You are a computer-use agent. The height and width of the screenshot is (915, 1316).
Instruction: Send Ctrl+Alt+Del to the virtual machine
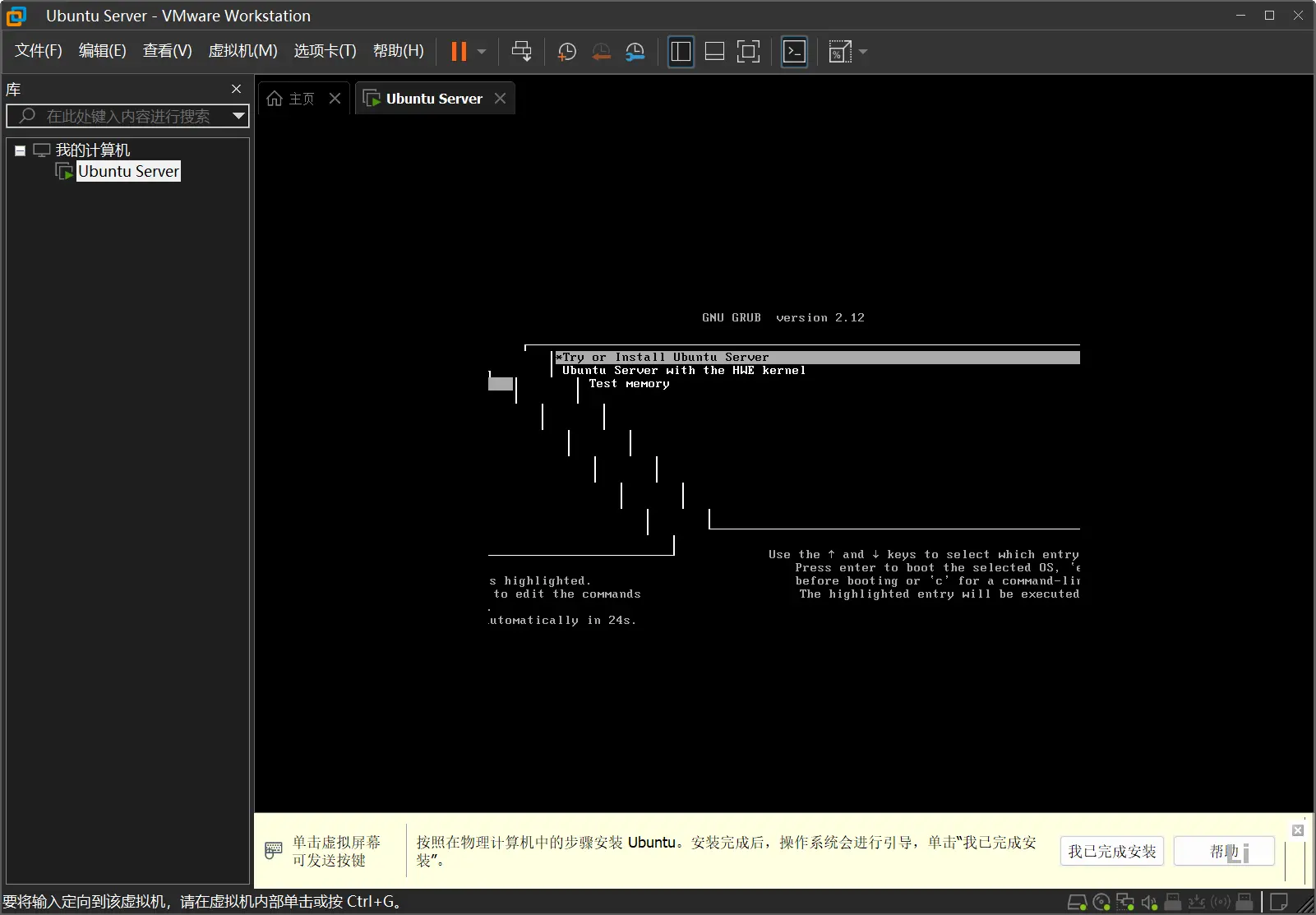point(521,52)
